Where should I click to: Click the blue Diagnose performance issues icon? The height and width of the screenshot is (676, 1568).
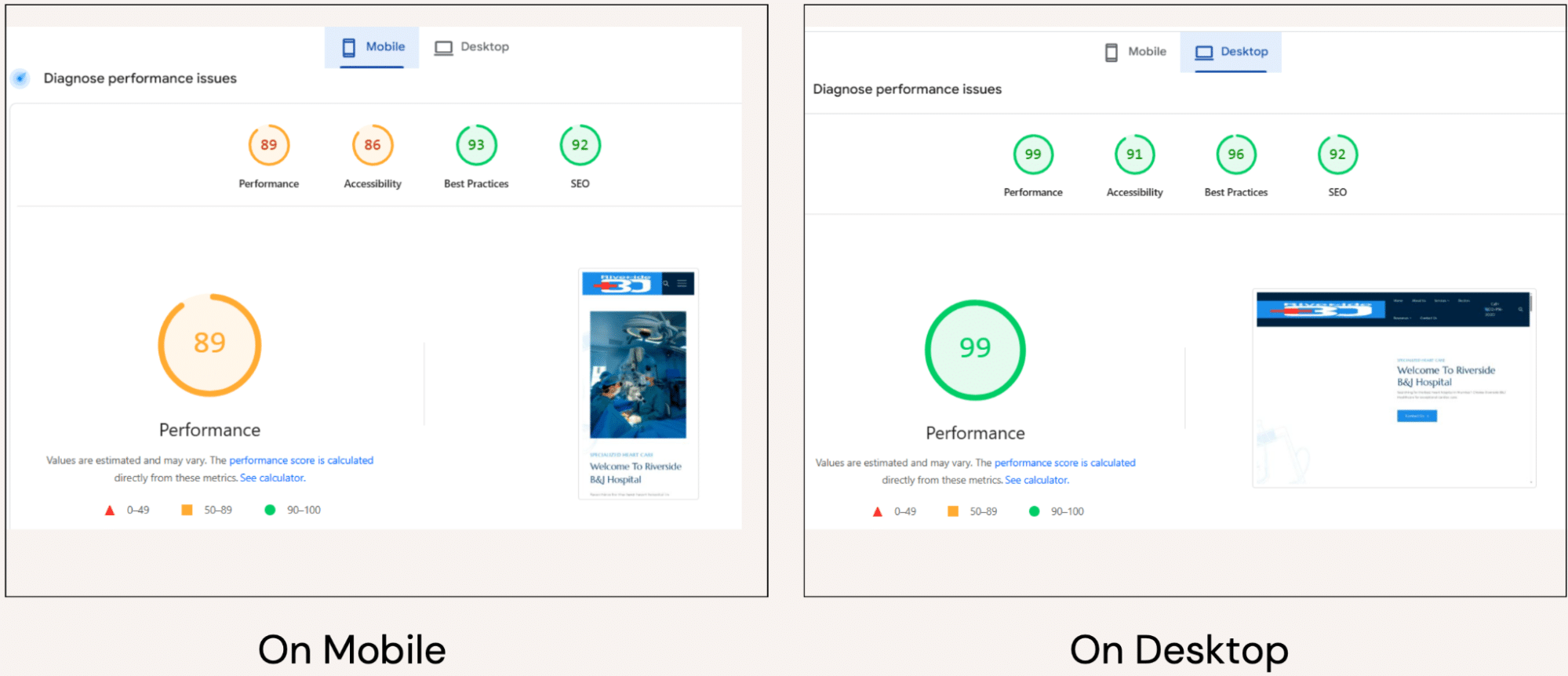click(x=20, y=78)
